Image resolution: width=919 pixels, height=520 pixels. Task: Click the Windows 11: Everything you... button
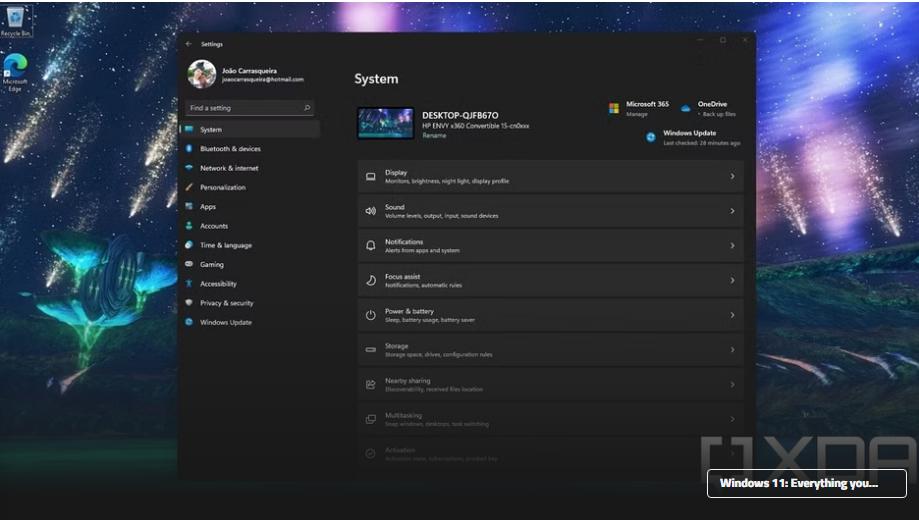(x=806, y=483)
